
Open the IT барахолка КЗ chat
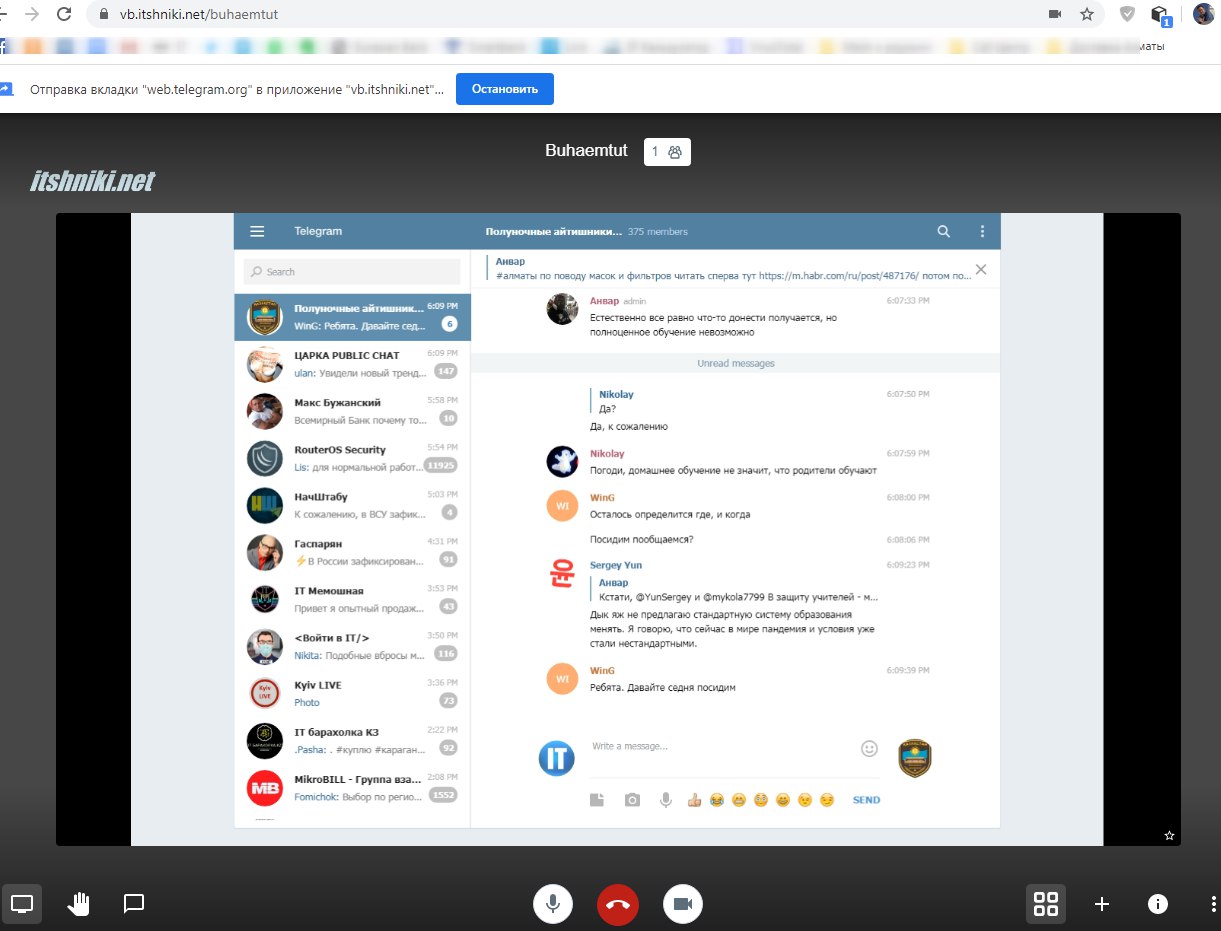[352, 740]
